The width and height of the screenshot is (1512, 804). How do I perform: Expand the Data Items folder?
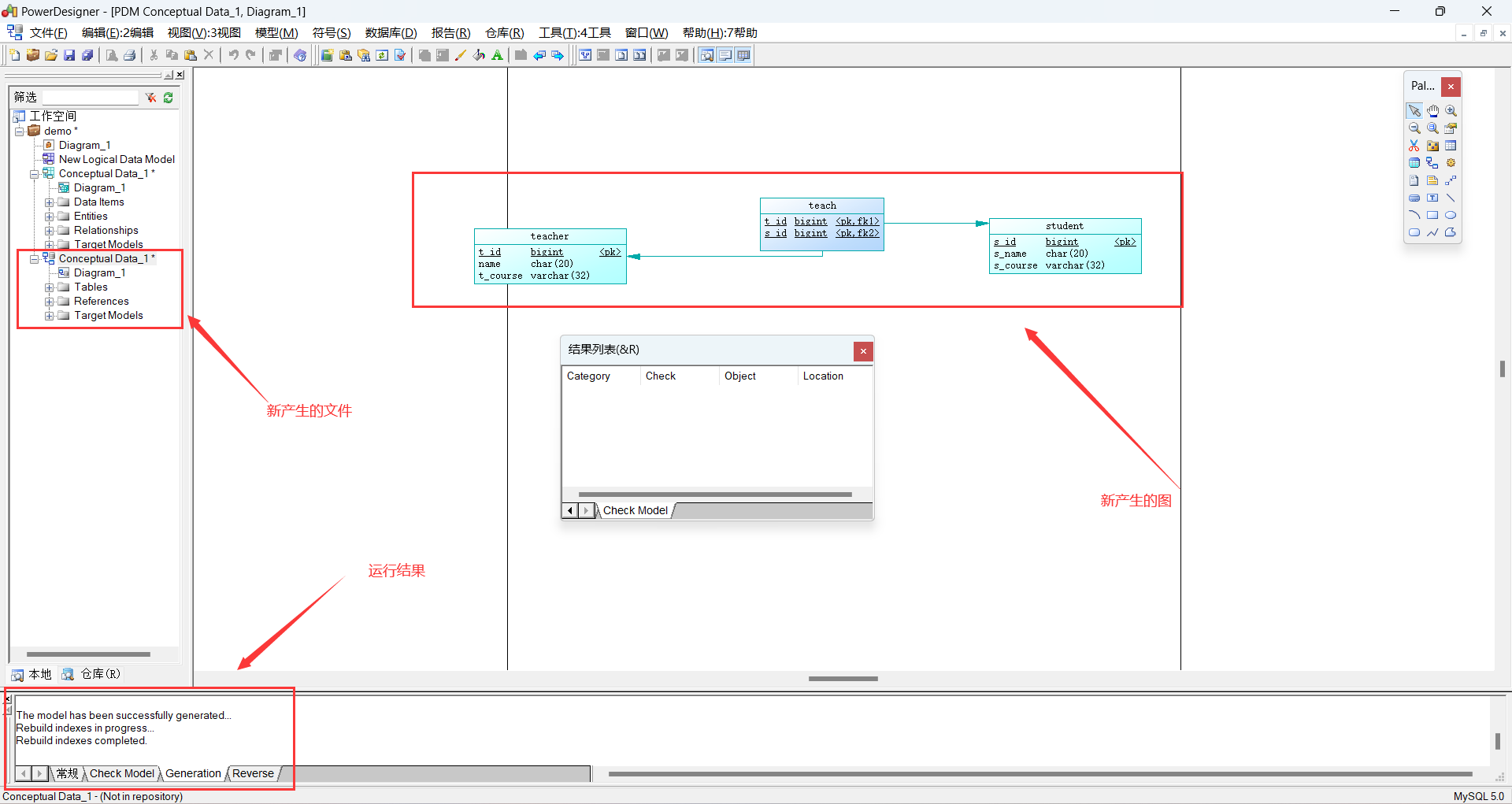tap(49, 202)
